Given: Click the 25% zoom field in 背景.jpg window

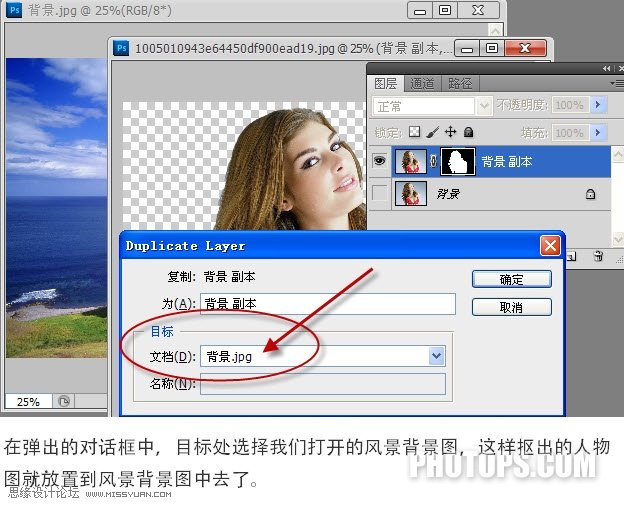Looking at the screenshot, I should coord(29,401).
